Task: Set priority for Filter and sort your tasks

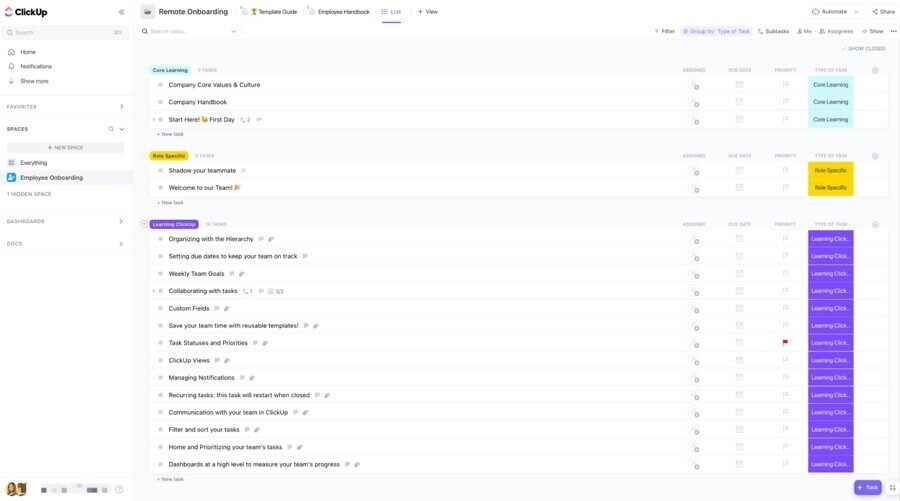Action: (785, 429)
